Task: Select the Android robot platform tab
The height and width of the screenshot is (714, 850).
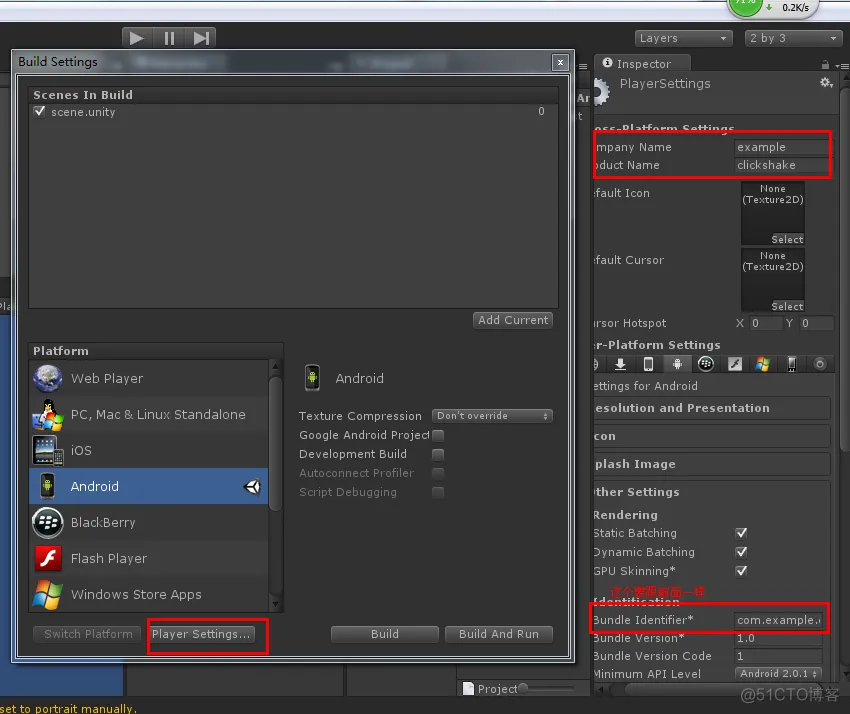Action: 677,364
